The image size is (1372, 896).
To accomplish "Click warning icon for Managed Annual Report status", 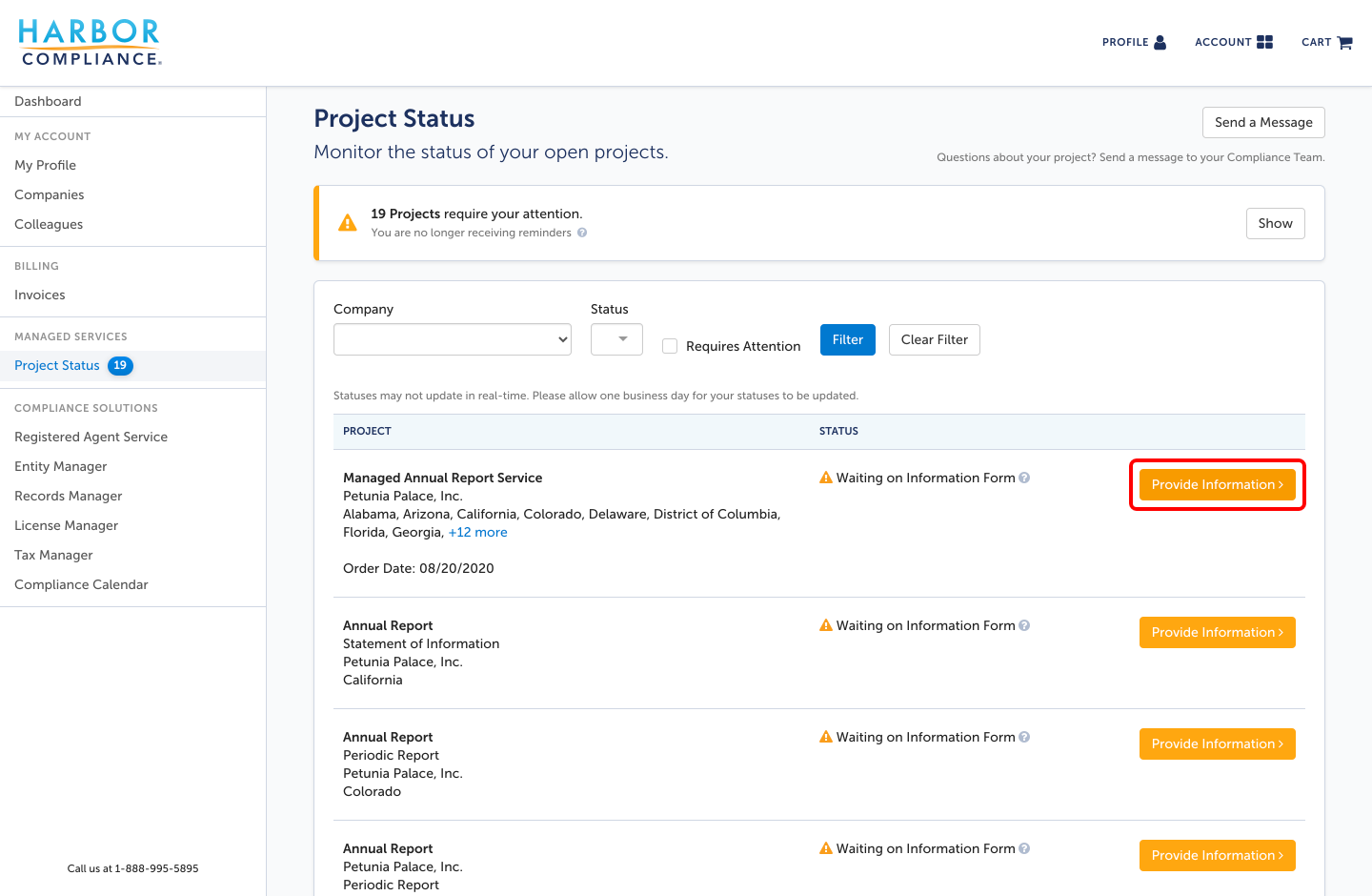I will 826,478.
